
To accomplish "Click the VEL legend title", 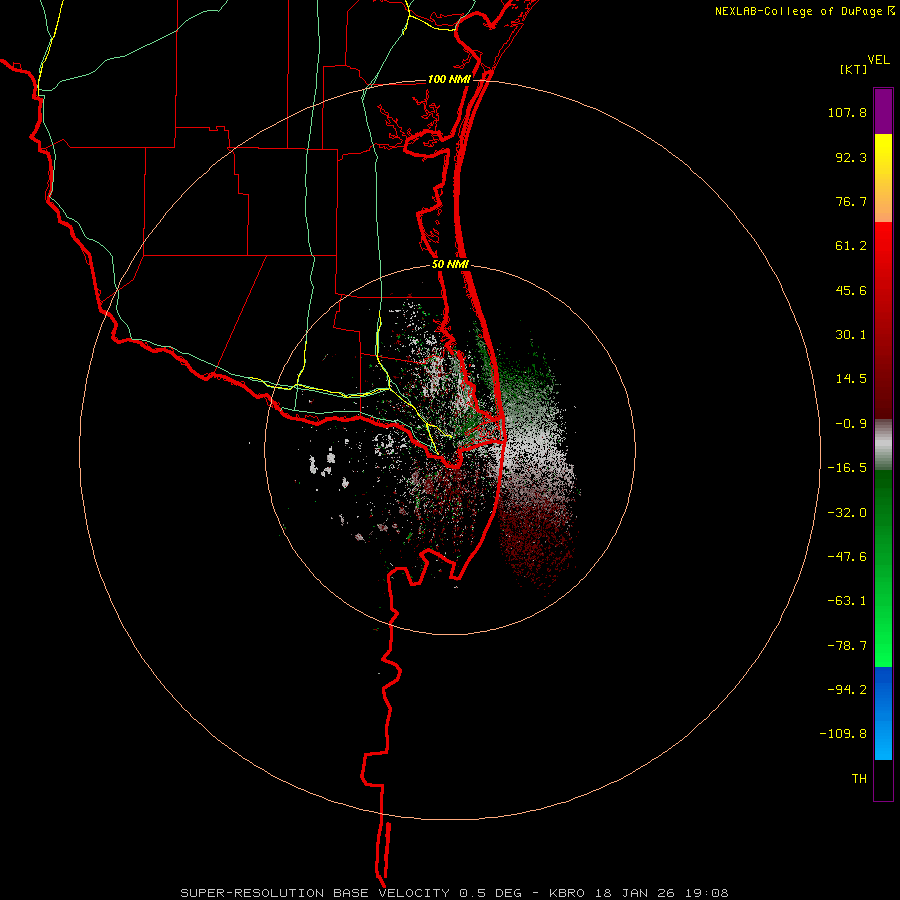I will point(878,60).
